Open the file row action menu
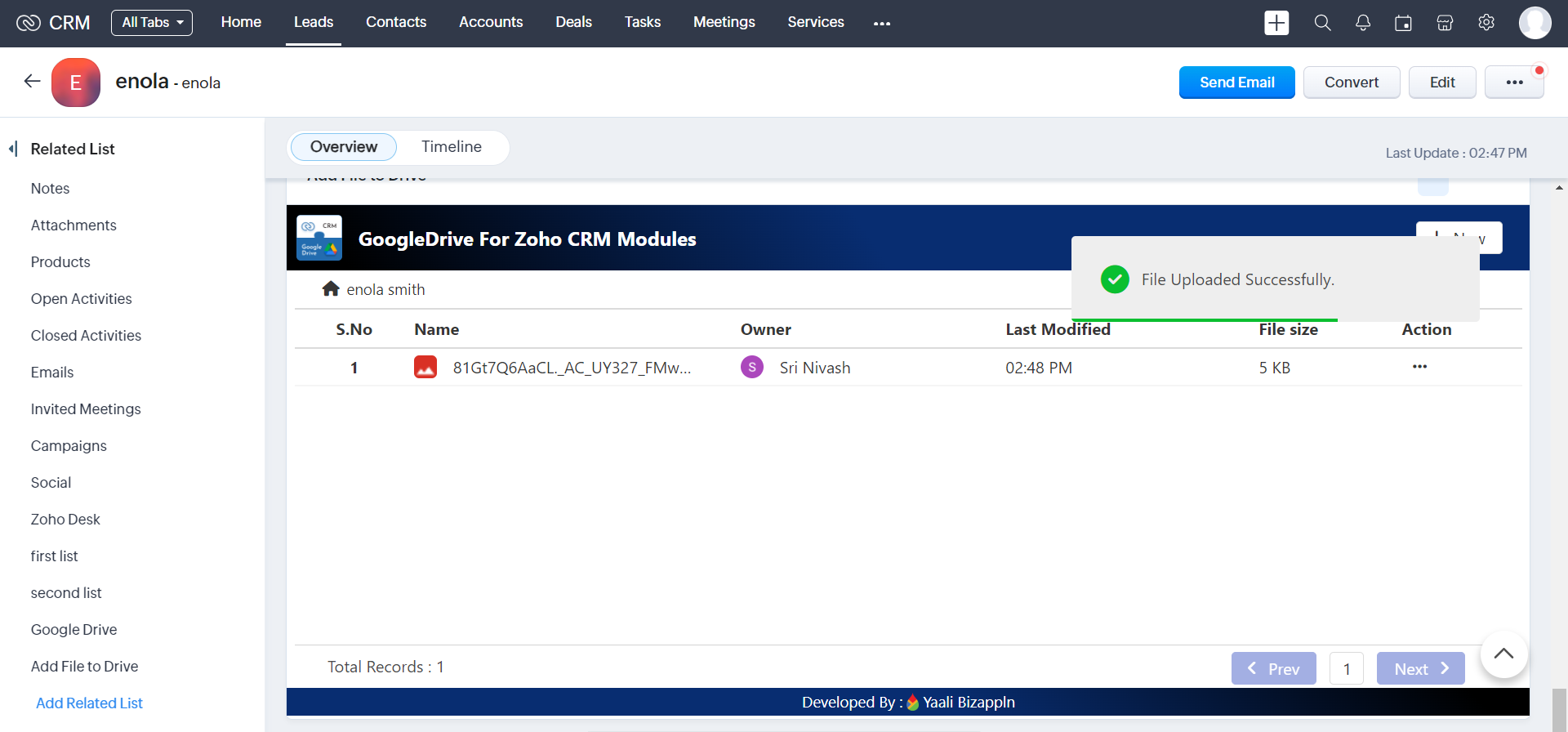 (x=1419, y=367)
